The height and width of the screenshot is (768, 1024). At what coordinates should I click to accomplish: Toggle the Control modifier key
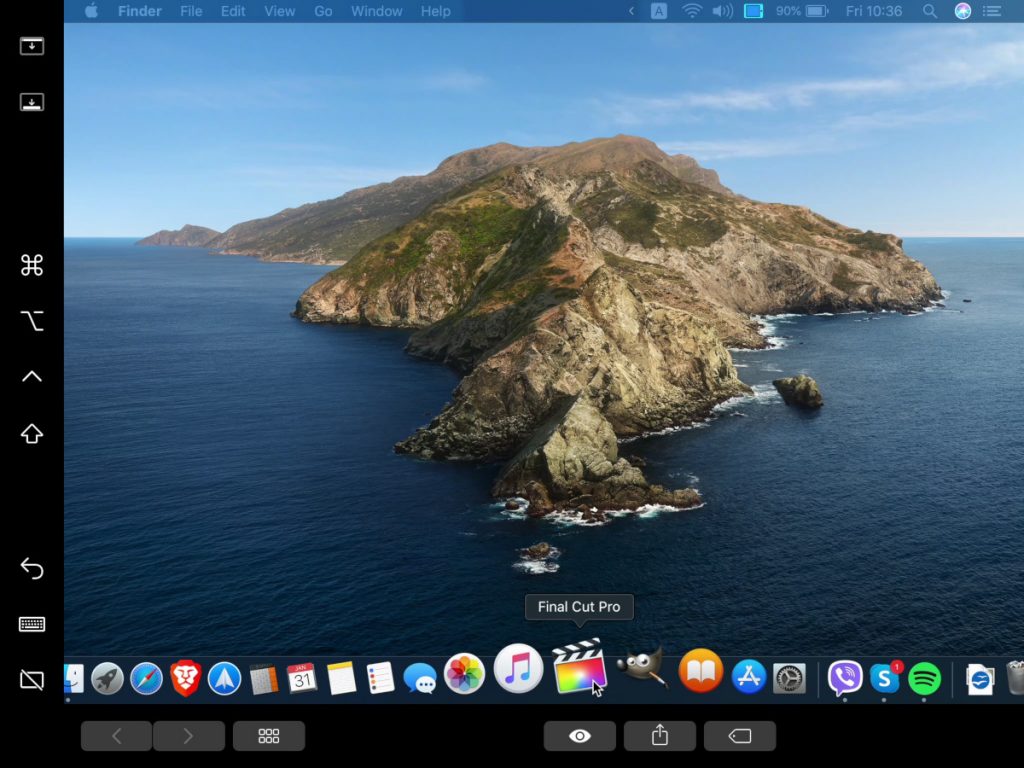click(31, 377)
